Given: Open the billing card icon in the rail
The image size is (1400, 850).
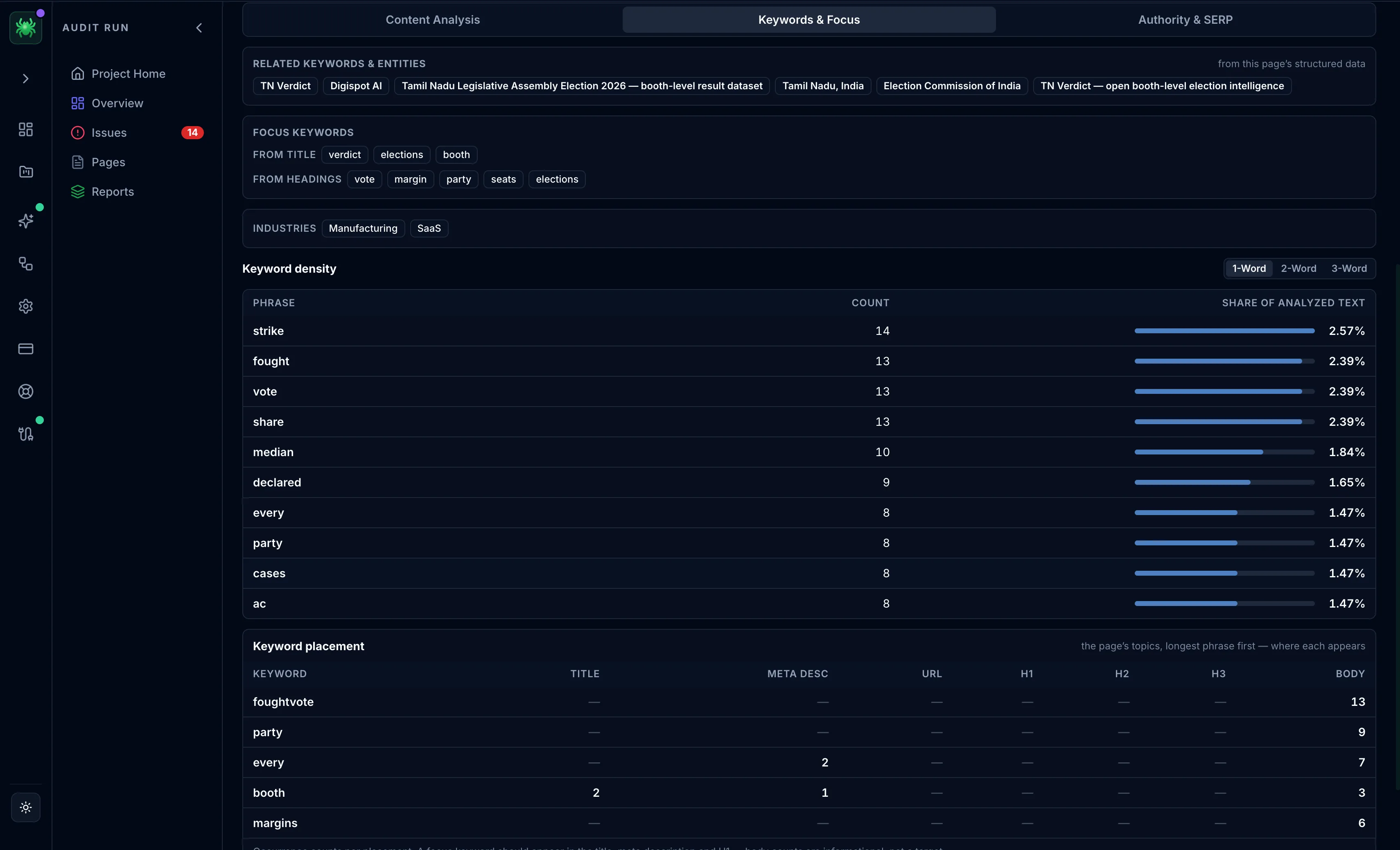Looking at the screenshot, I should point(25,349).
